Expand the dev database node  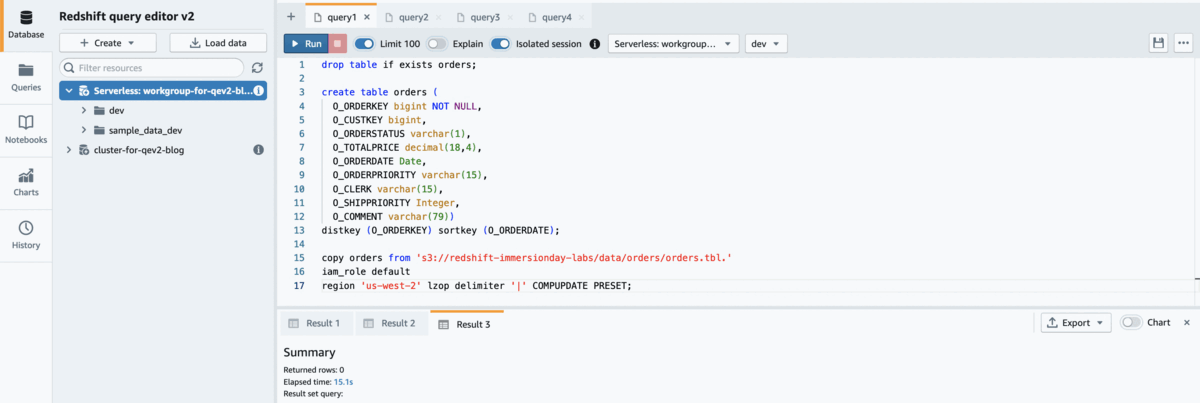(x=84, y=110)
